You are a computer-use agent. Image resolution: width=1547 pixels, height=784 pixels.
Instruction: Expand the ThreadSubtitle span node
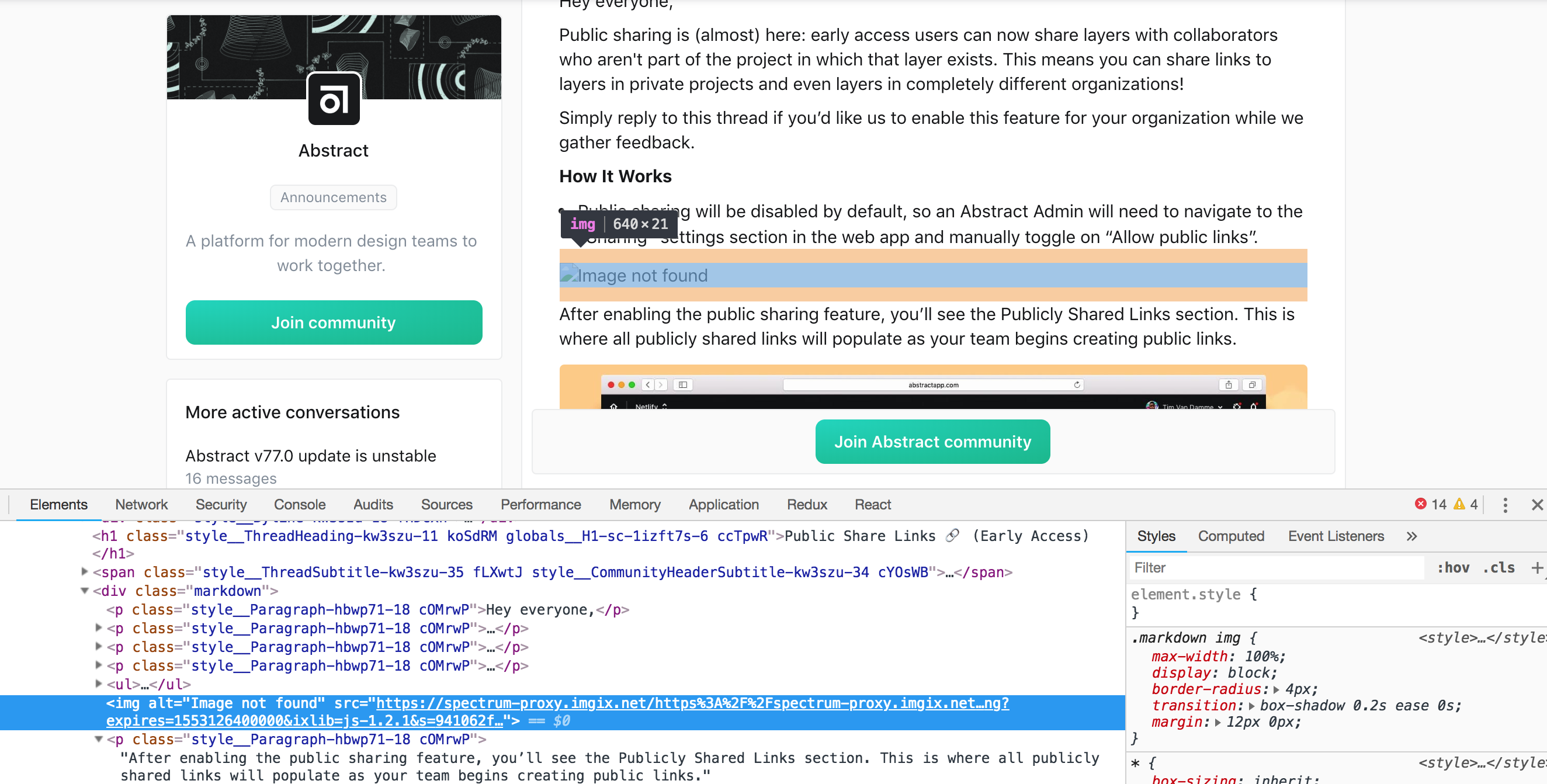pos(85,571)
